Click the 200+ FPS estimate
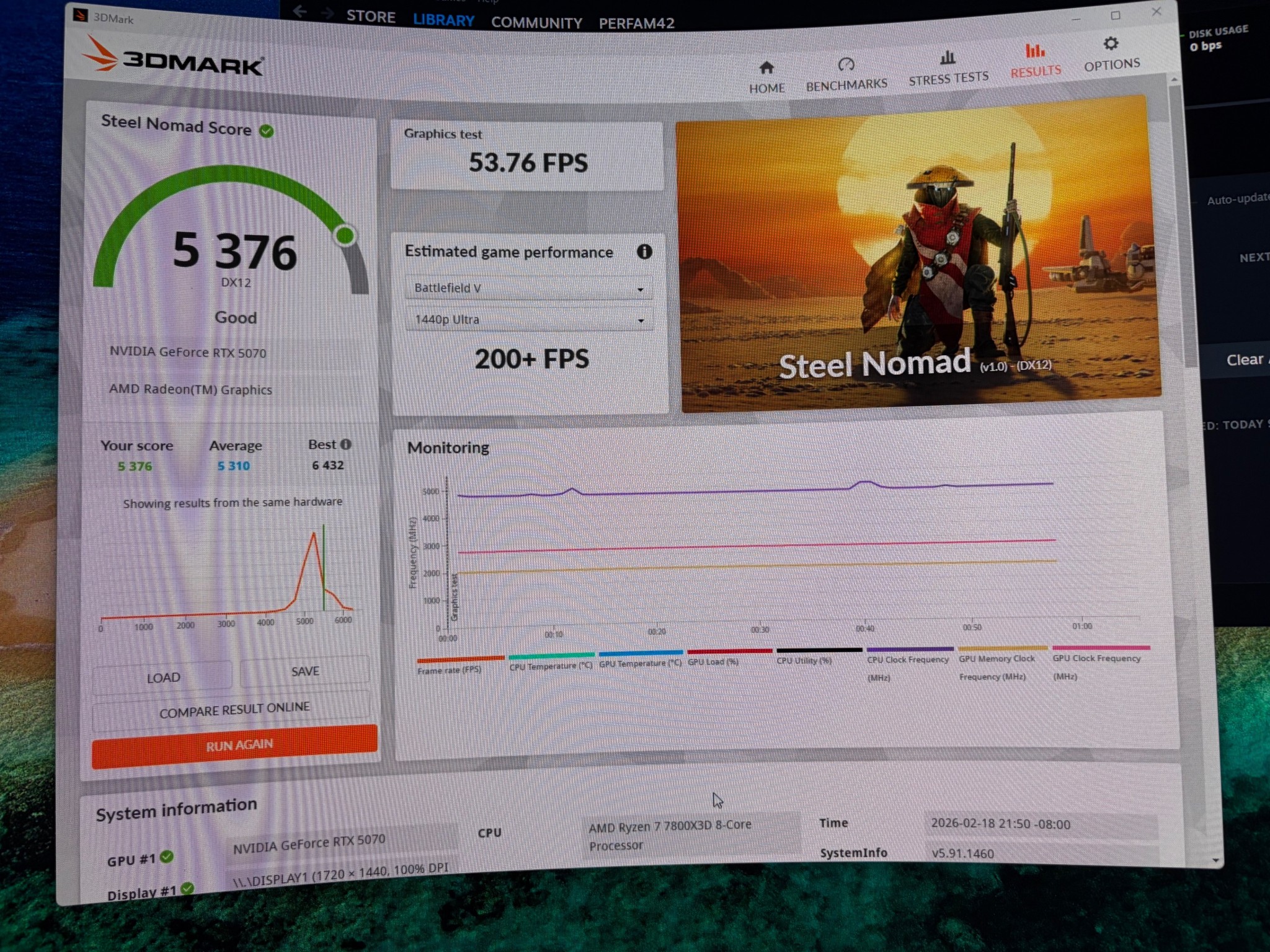This screenshot has height=952, width=1270. (x=531, y=358)
